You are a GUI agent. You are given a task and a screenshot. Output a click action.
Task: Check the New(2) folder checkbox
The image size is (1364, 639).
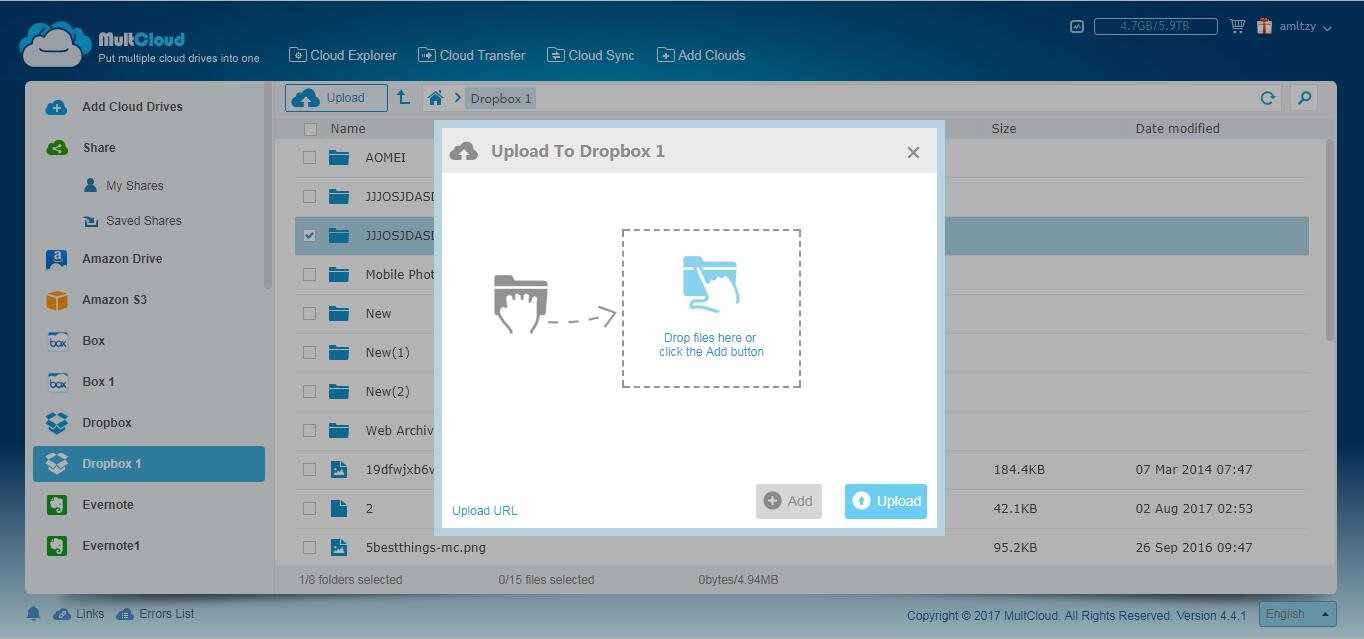tap(309, 391)
